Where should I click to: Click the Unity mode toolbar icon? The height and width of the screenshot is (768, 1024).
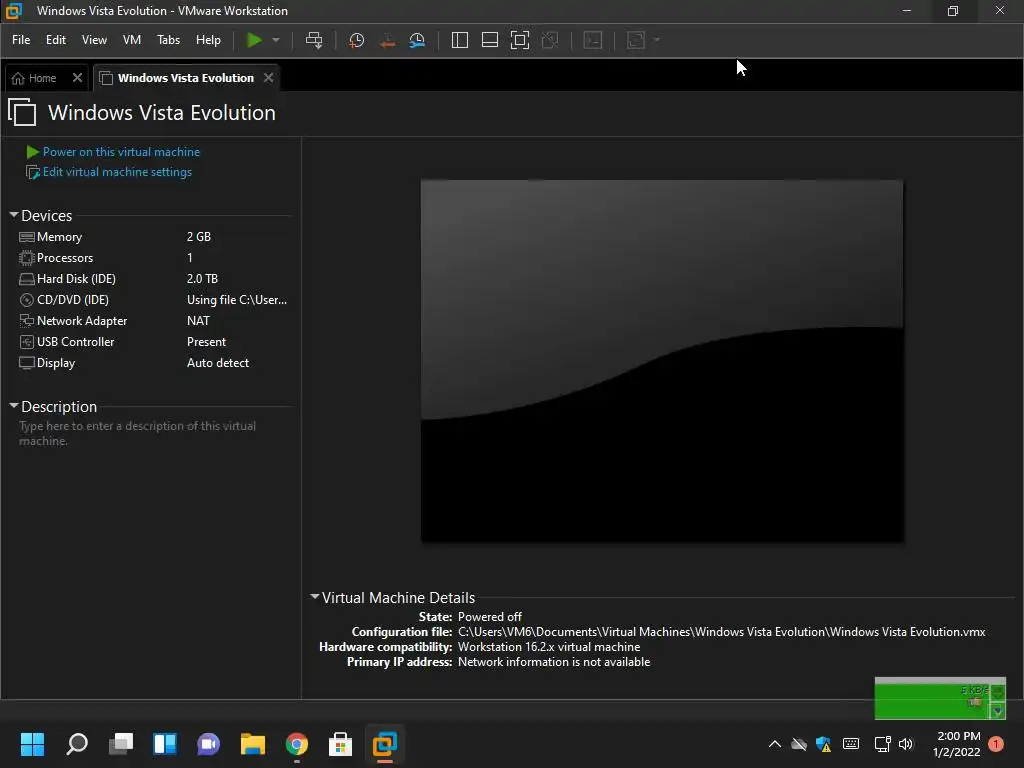[x=551, y=40]
